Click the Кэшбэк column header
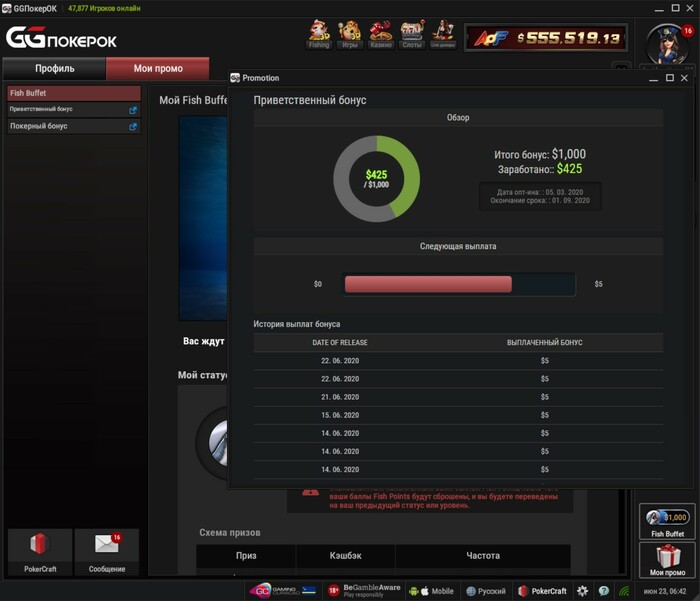Screen dimensions: 700x601 [345, 555]
